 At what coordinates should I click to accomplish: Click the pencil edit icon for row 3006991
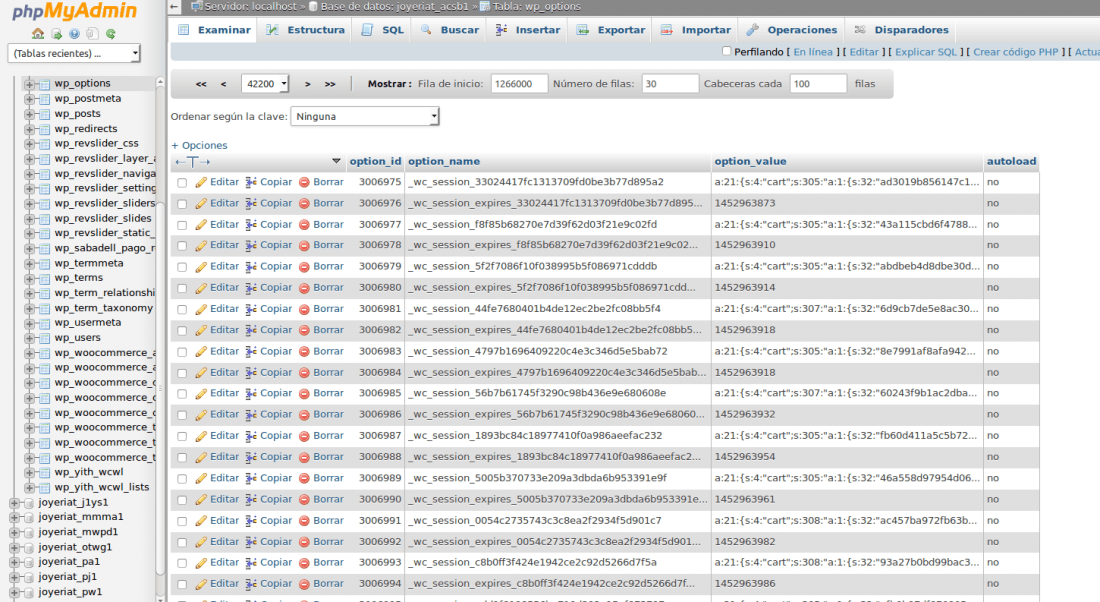click(201, 521)
